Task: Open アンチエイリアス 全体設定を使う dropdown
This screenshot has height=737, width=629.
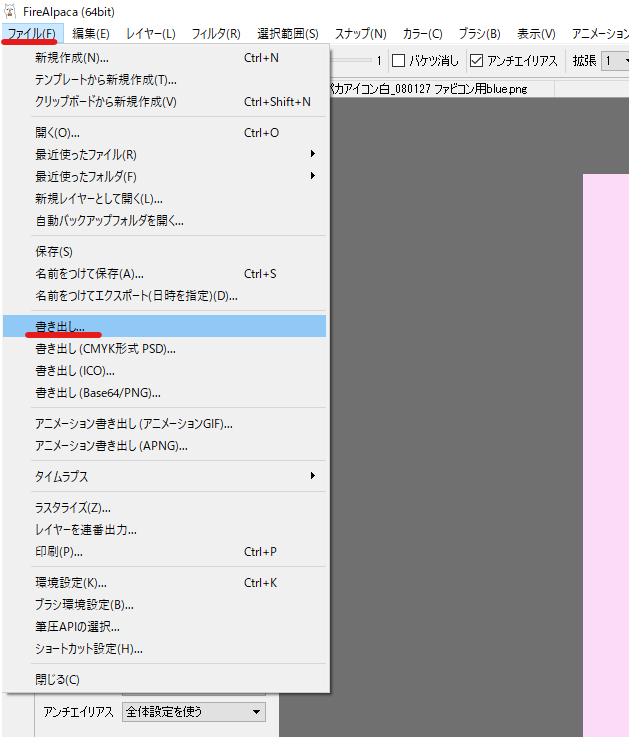Action: tap(194, 712)
